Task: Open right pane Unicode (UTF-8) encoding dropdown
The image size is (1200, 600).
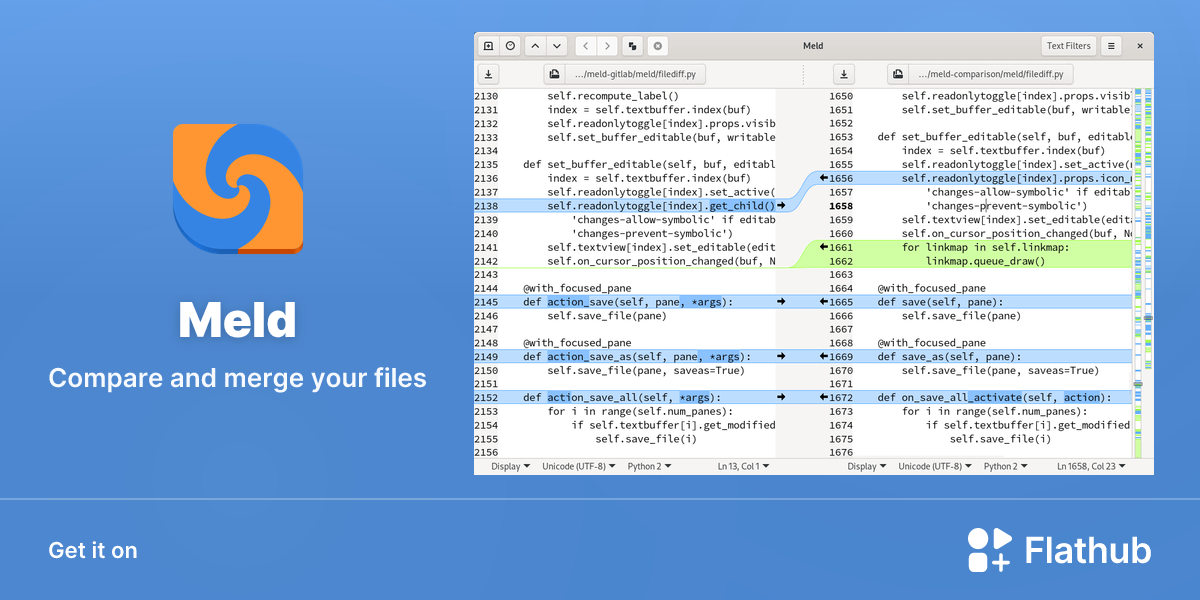Action: [x=936, y=466]
